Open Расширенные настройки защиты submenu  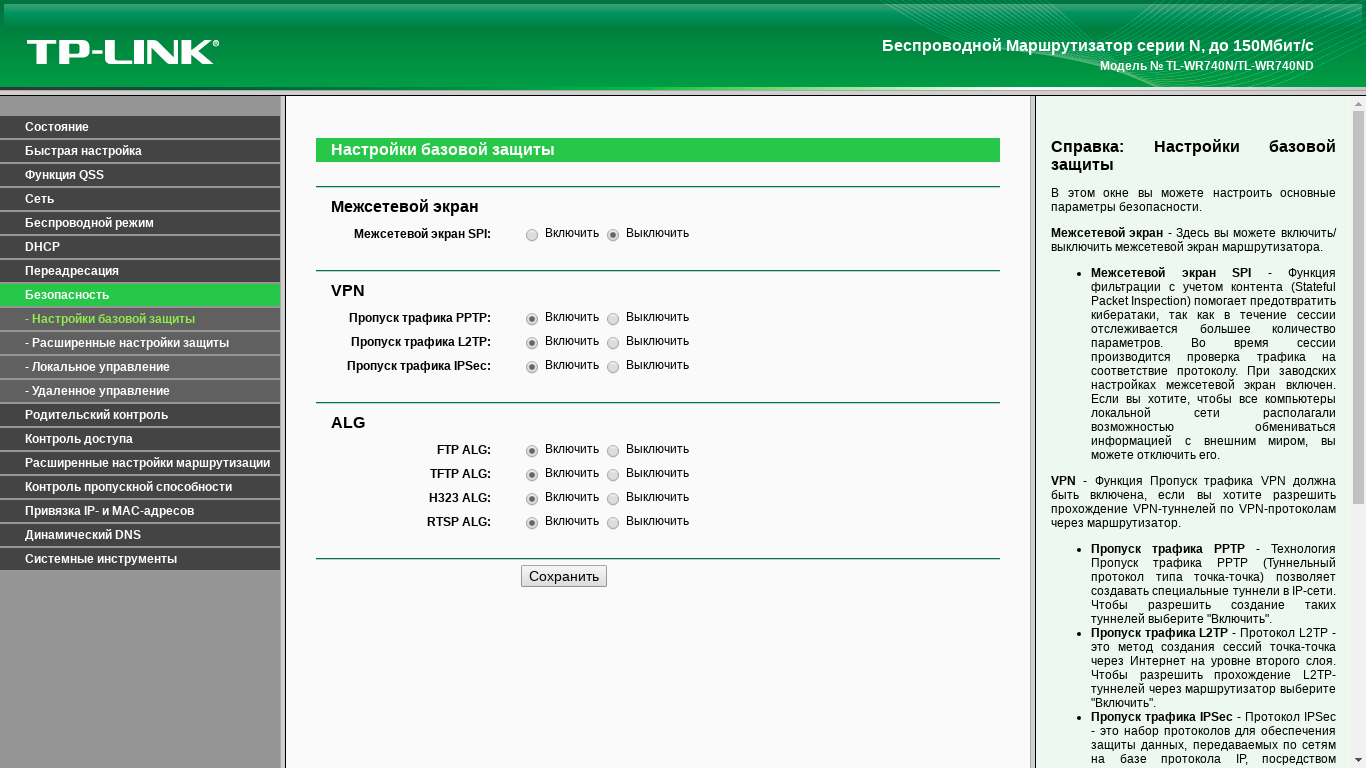tap(140, 343)
